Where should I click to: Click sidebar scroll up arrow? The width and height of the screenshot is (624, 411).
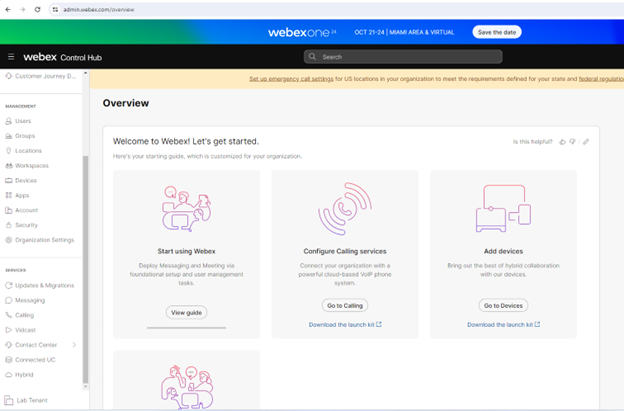(x=85, y=74)
